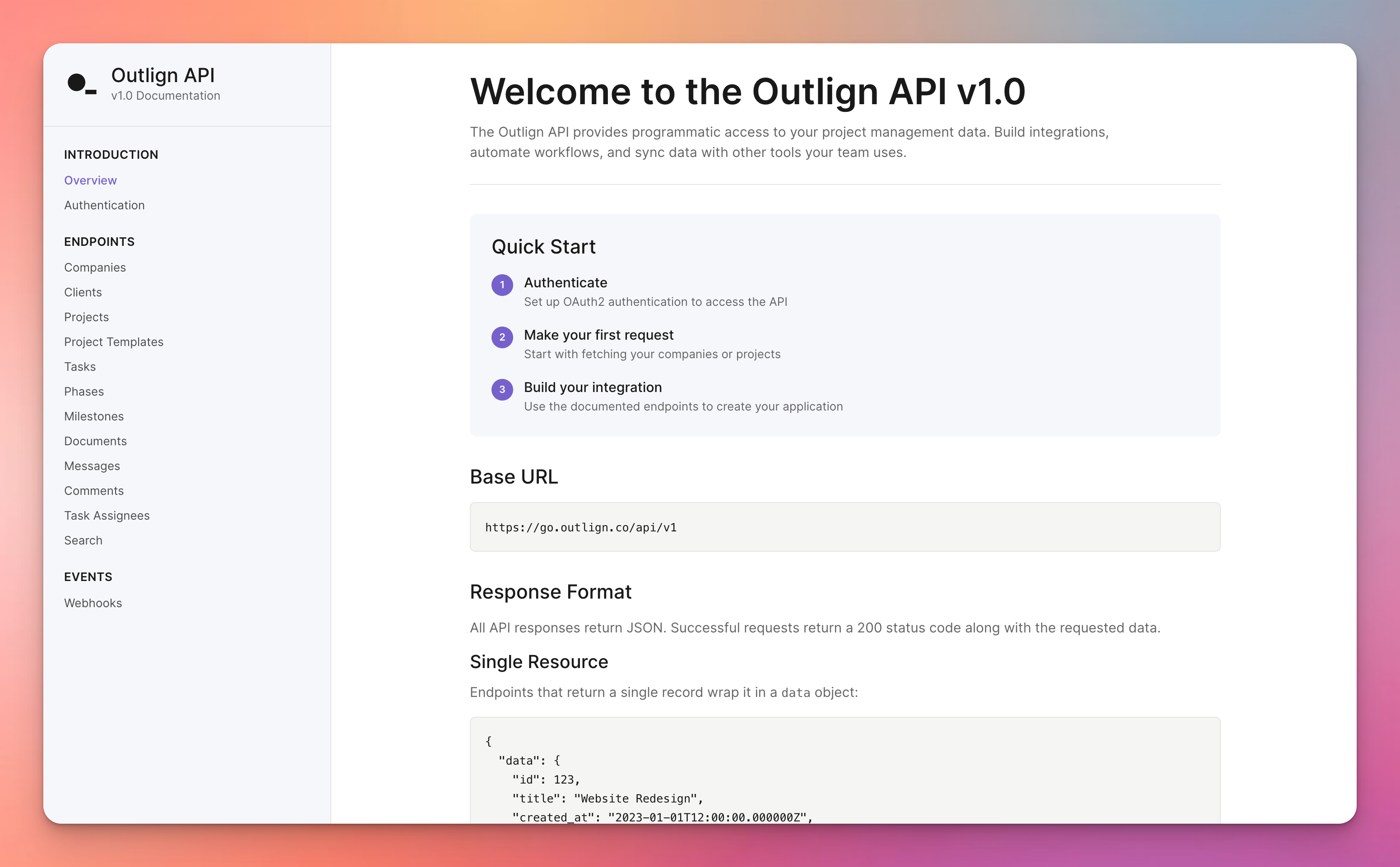Viewport: 1400px width, 867px height.
Task: Click the intro paragraph about programmatic access
Action: click(789, 142)
